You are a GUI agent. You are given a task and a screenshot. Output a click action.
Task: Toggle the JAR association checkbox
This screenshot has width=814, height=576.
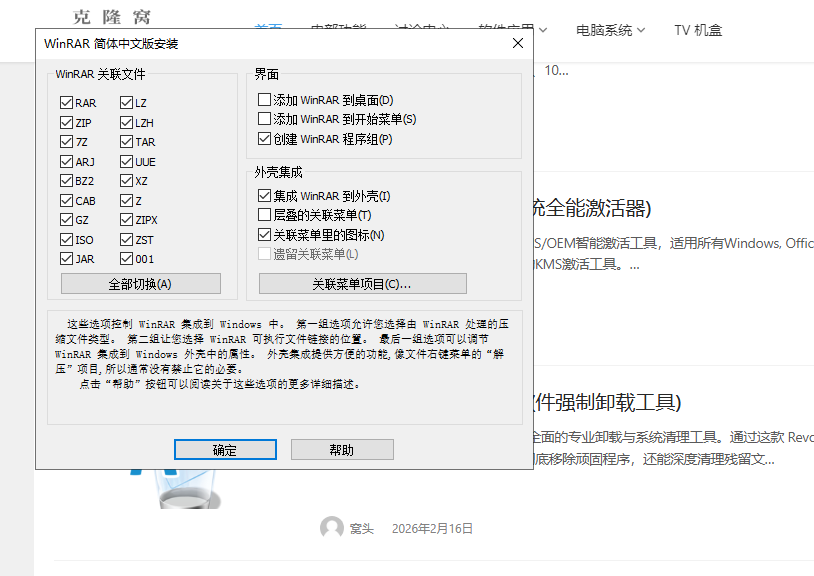pos(66,258)
